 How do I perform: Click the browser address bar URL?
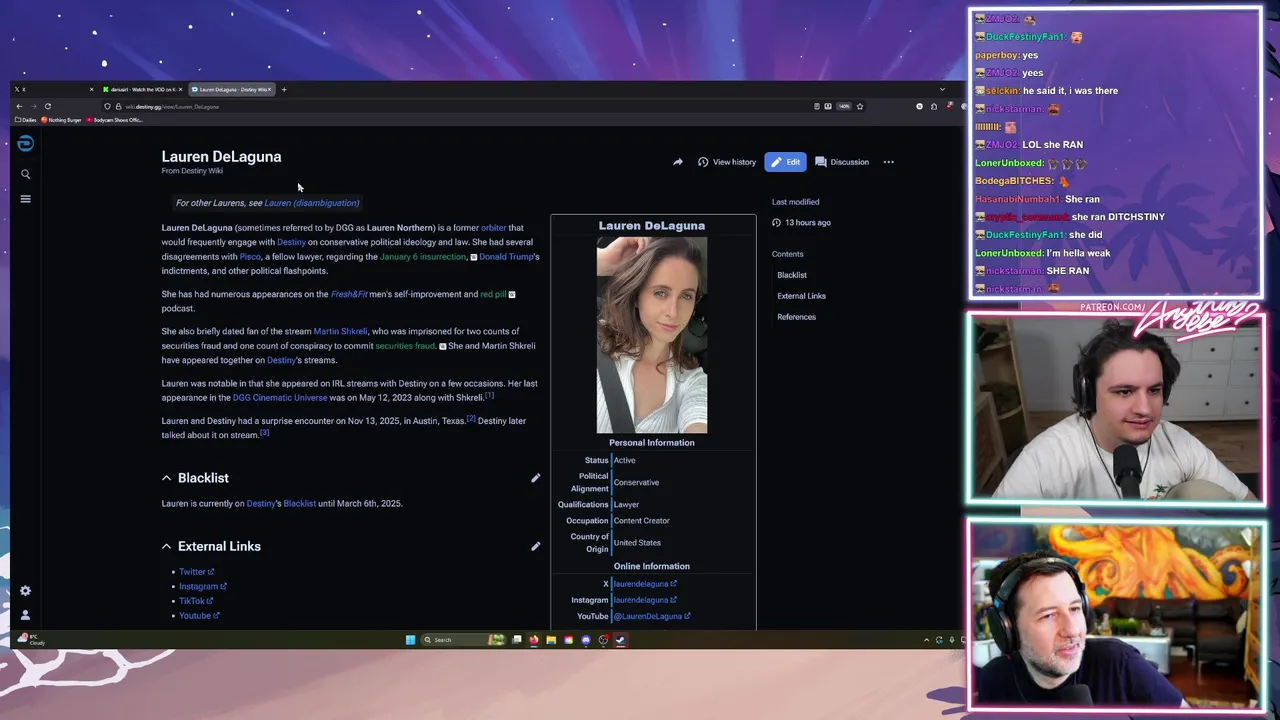(x=172, y=106)
